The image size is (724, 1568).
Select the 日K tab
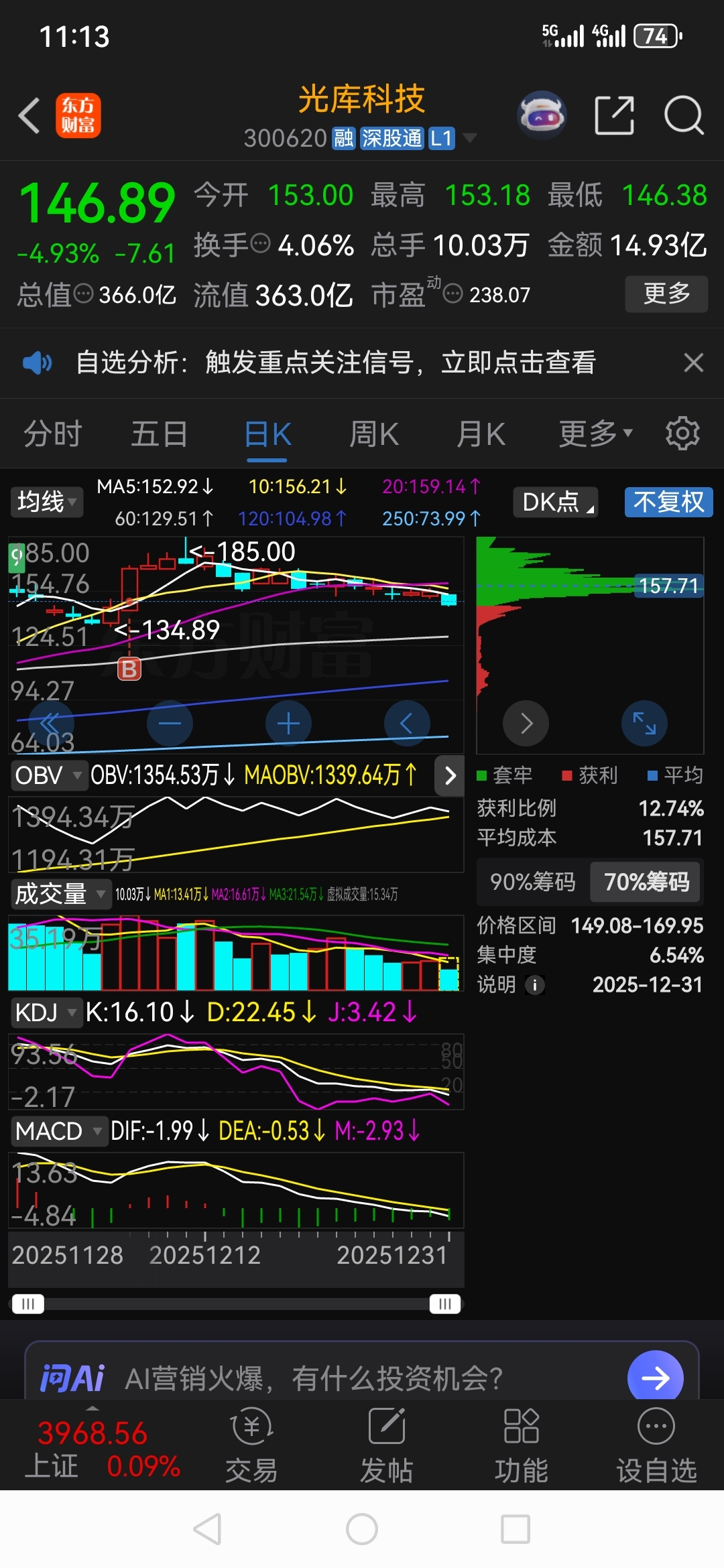[267, 434]
